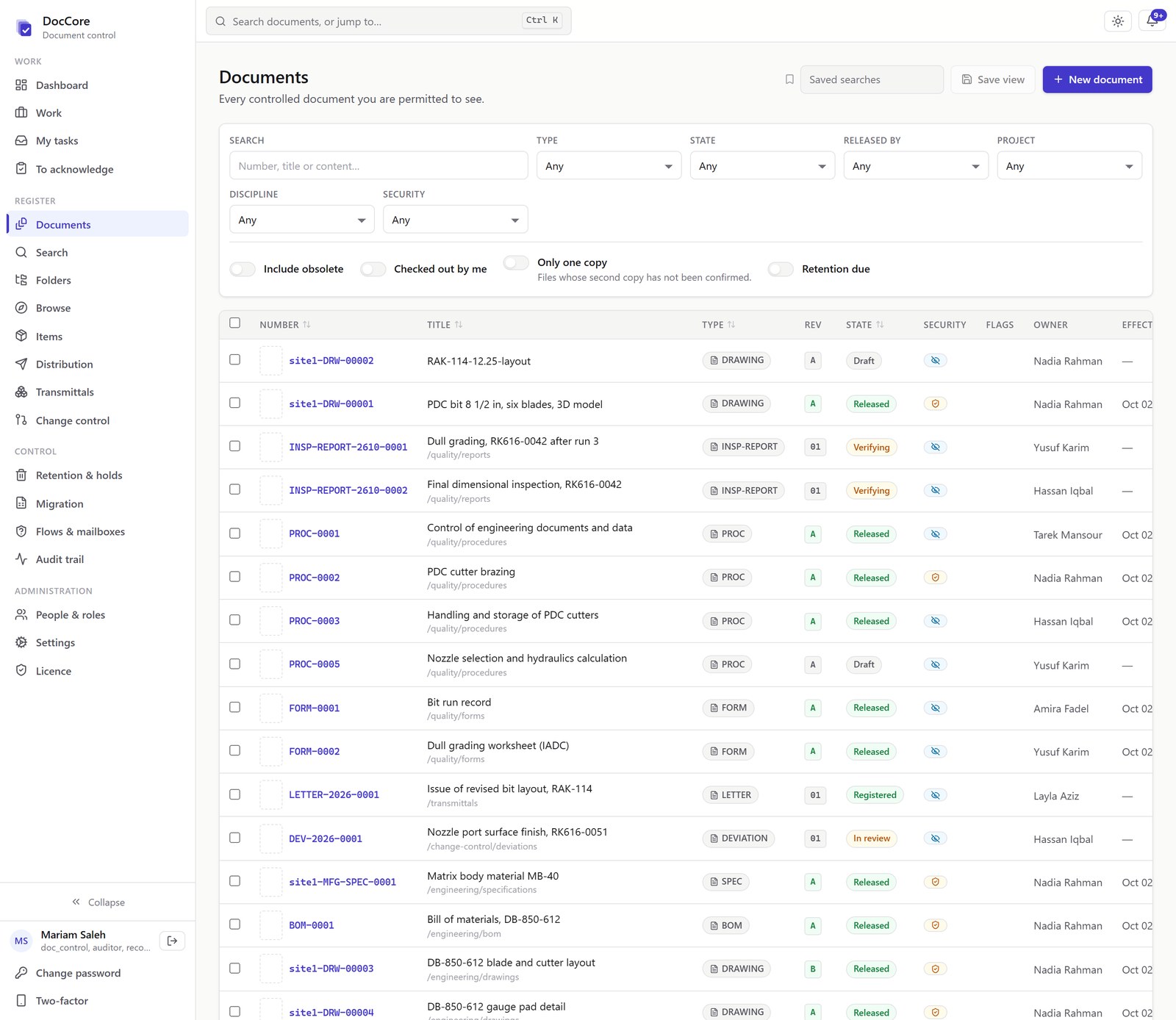Switch on Retention due
1176x1020 pixels.
(x=781, y=269)
